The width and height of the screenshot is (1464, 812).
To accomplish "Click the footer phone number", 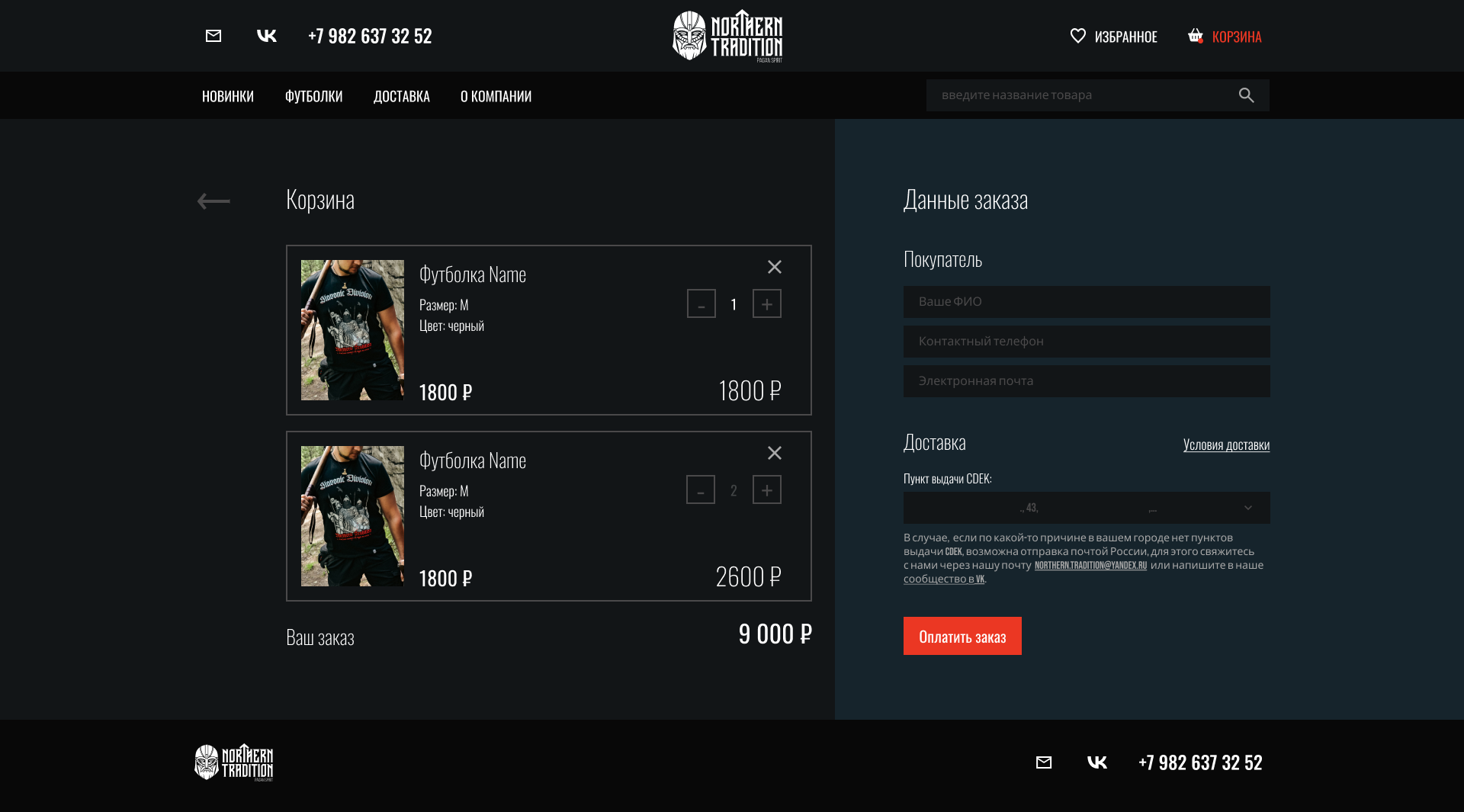I will coord(1200,762).
